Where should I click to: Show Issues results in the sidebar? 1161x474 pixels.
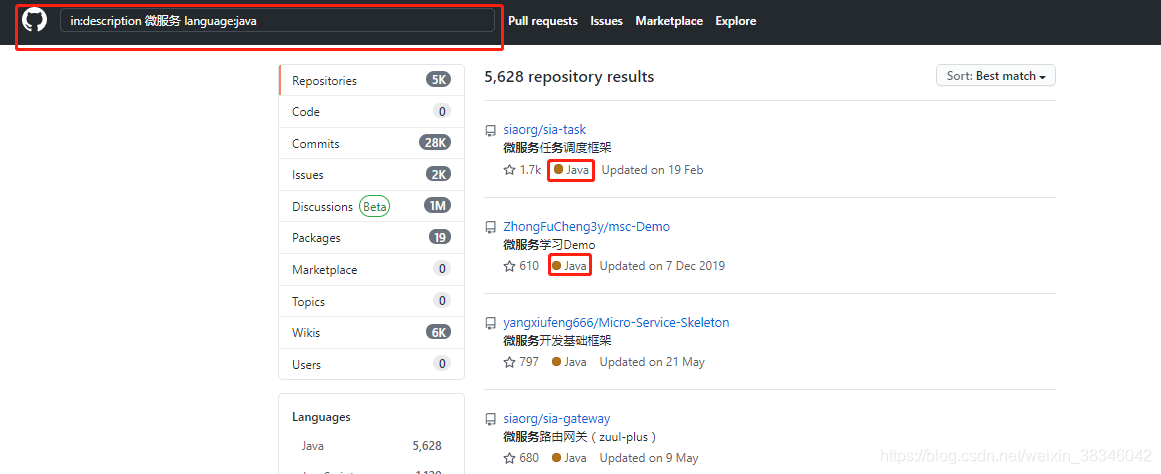(x=372, y=175)
